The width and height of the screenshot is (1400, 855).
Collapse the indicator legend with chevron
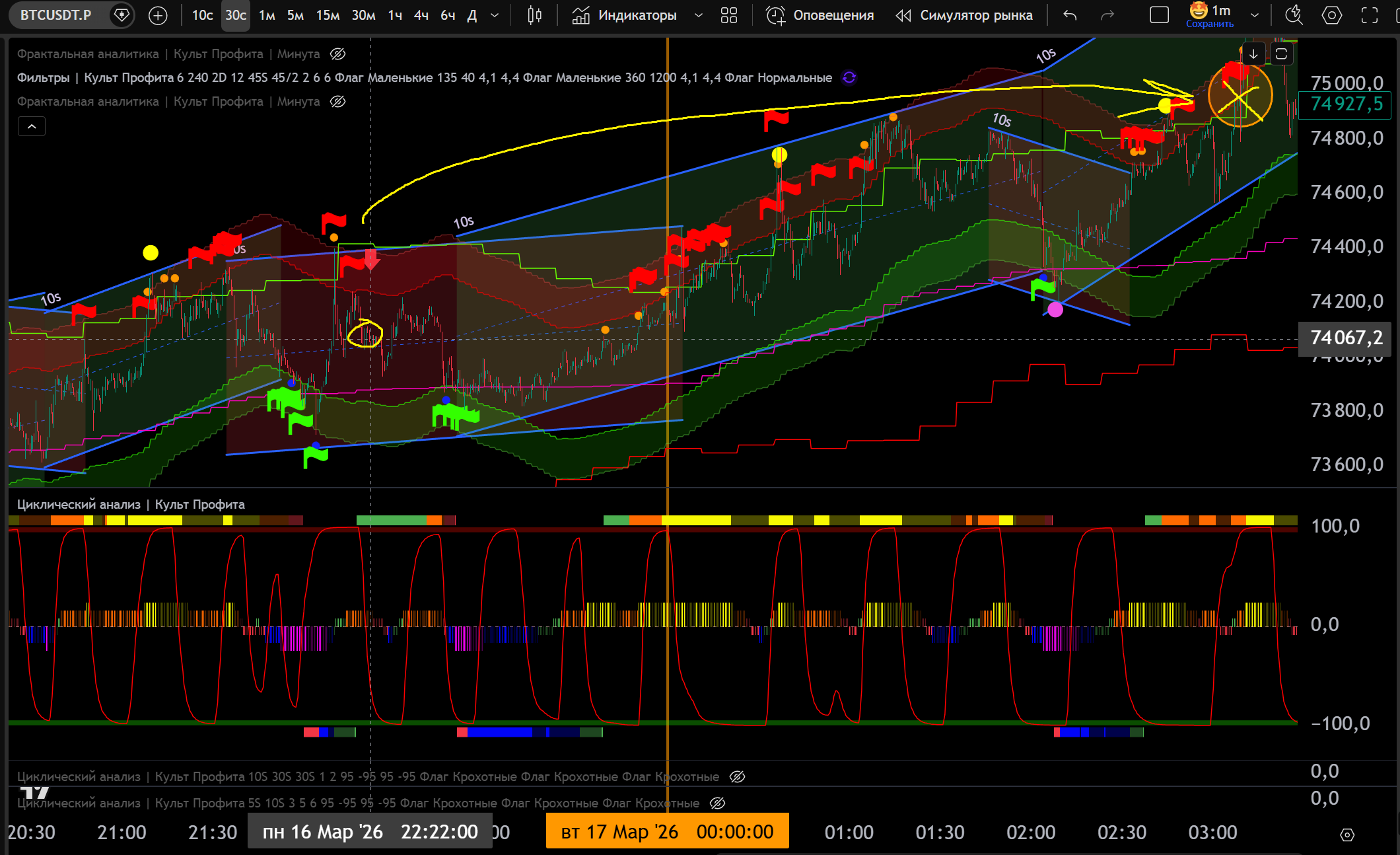point(32,126)
